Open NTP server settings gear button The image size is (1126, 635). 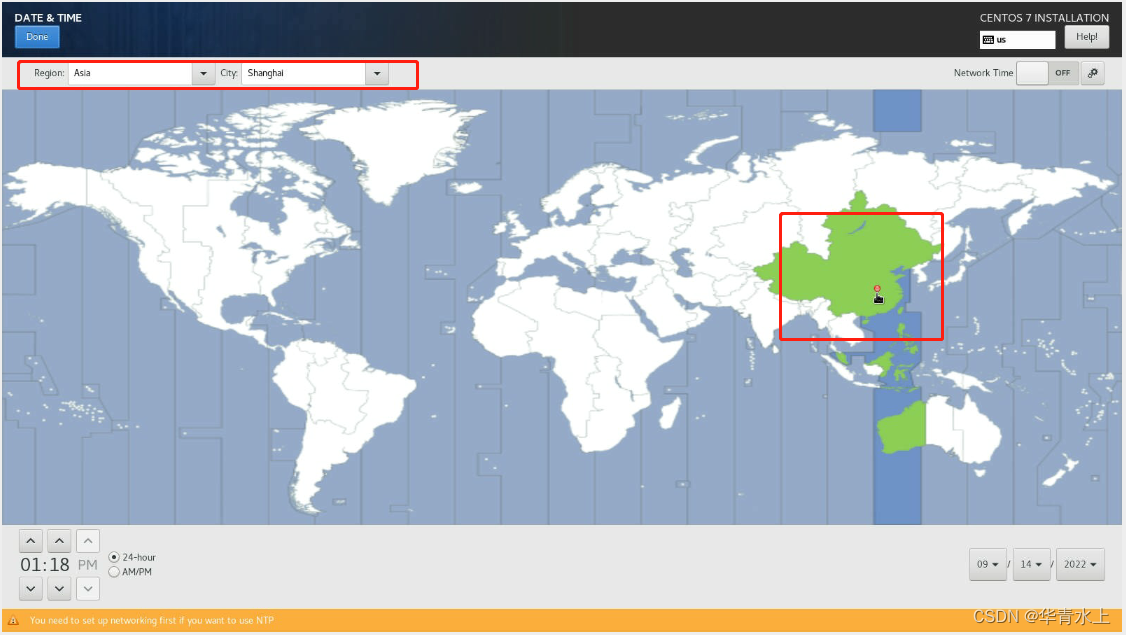(1092, 73)
